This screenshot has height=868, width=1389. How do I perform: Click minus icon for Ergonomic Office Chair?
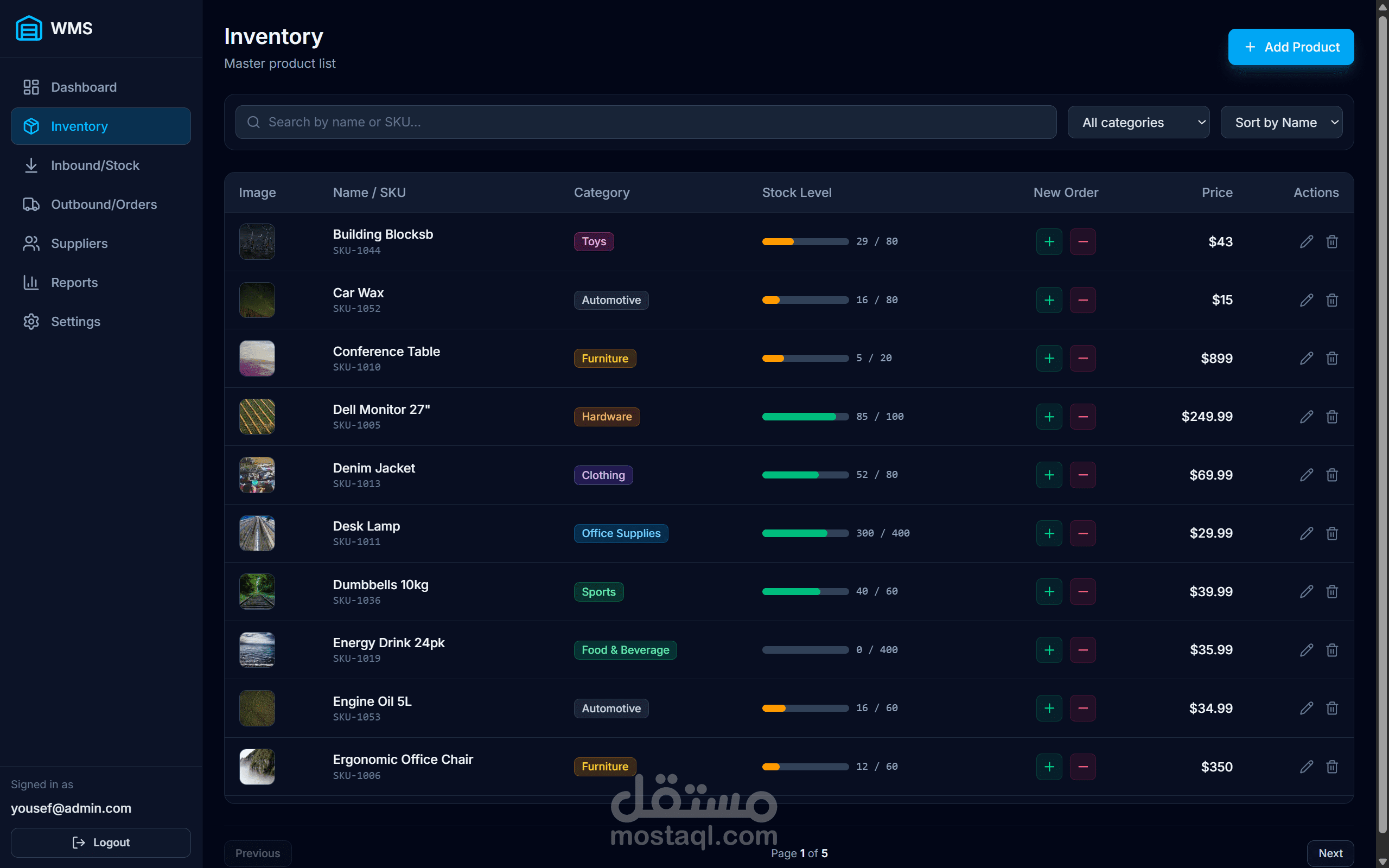coord(1082,767)
